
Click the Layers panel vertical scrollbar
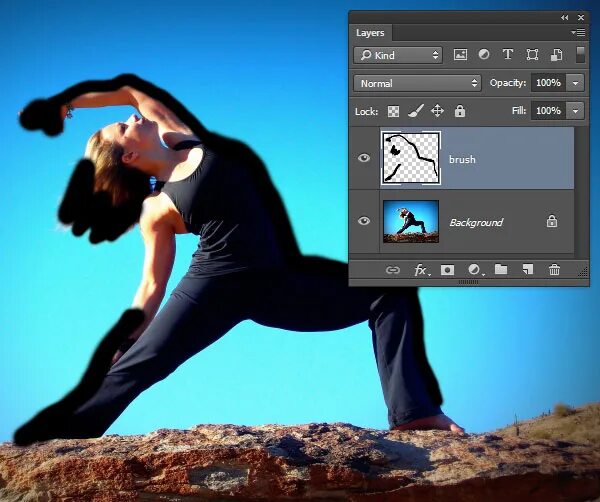pos(581,191)
